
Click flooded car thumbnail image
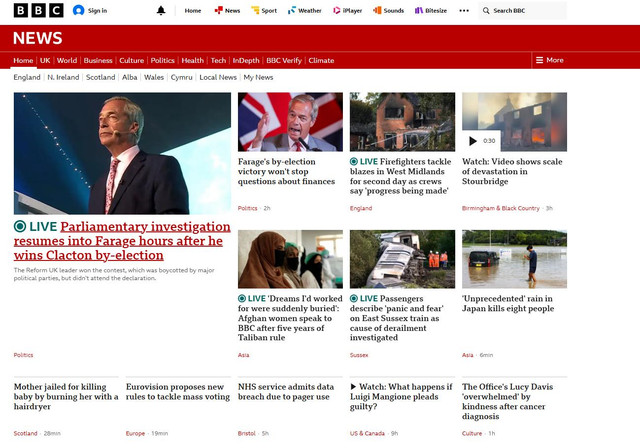pos(514,259)
